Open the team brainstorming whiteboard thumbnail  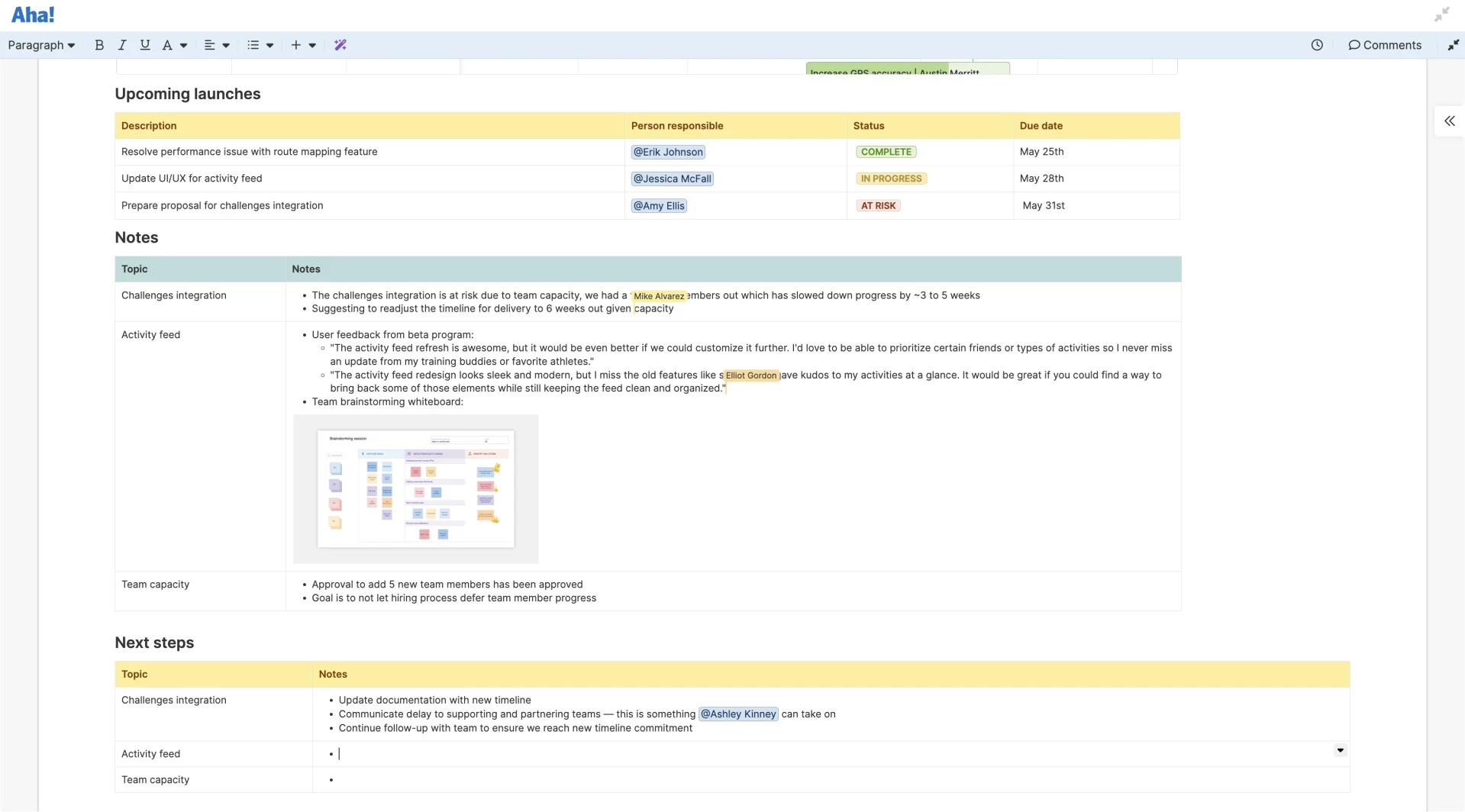coord(415,488)
